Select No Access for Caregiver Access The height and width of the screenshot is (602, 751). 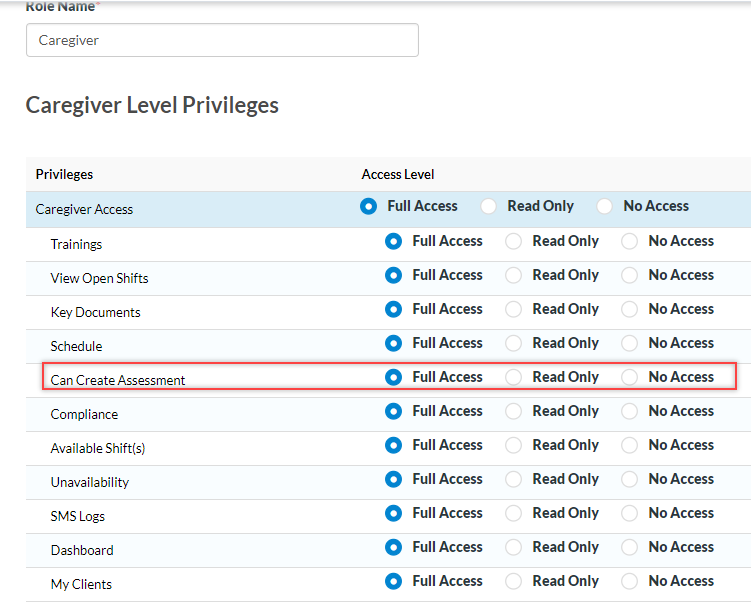point(605,206)
